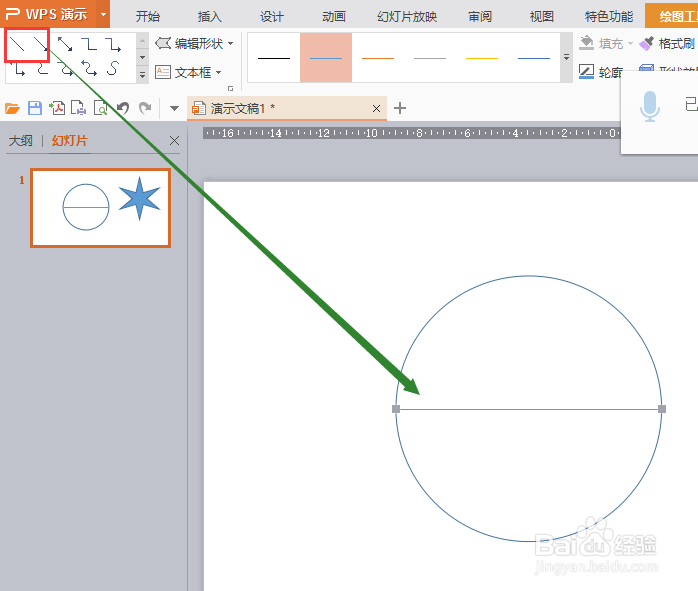Open the 插入 ribbon tab

click(x=209, y=16)
